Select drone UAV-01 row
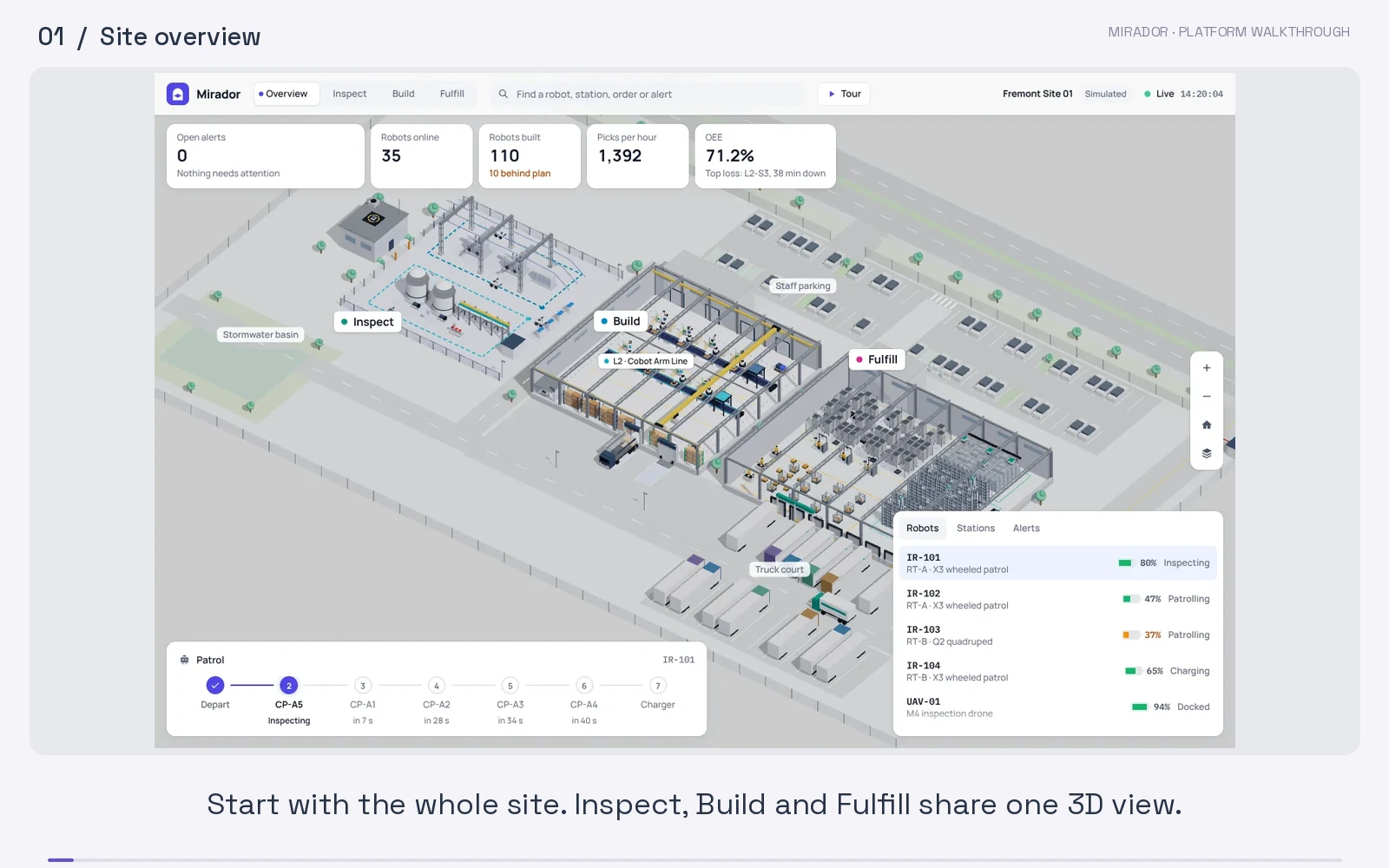The width and height of the screenshot is (1389, 868). (x=1058, y=707)
